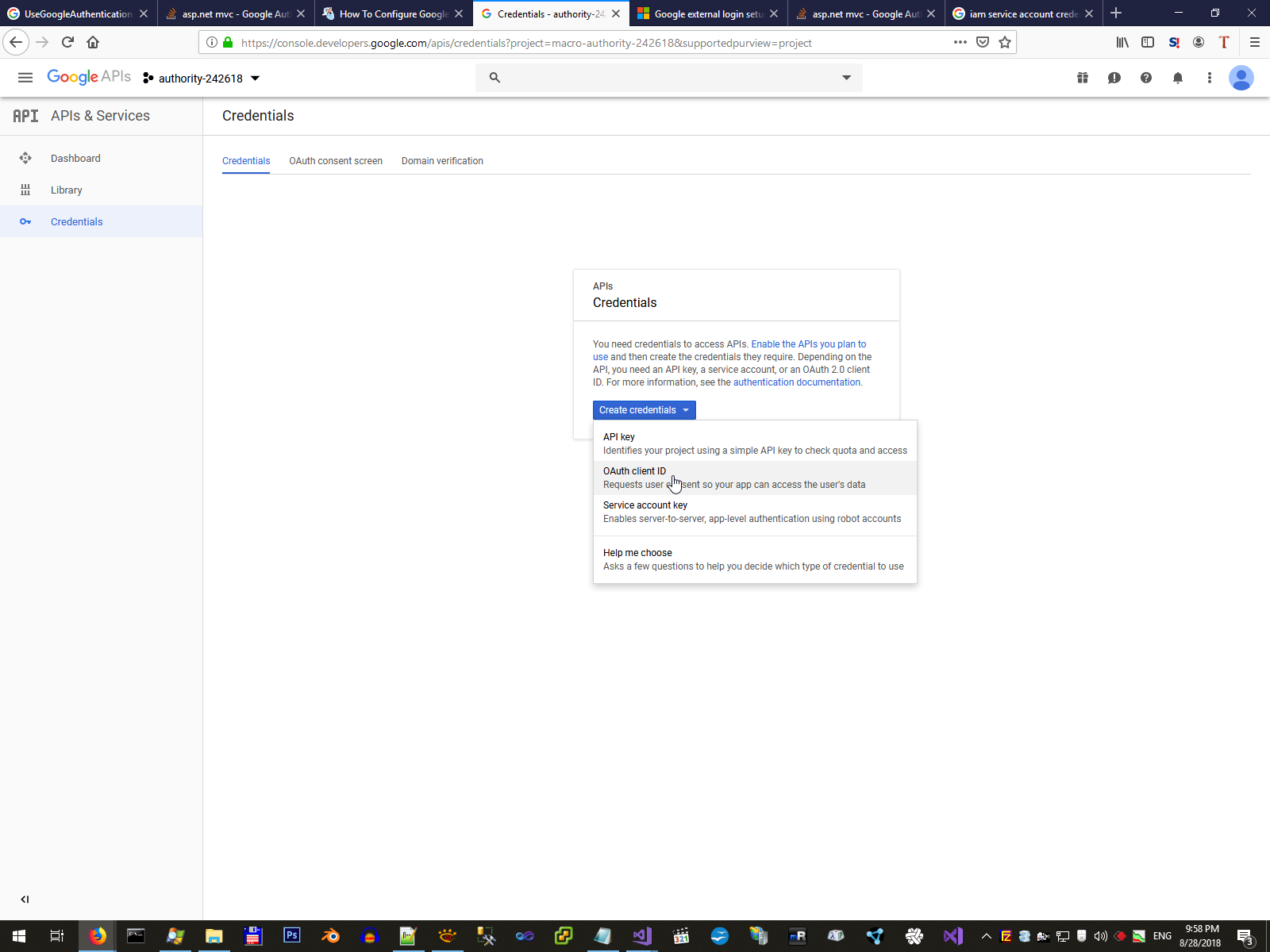Show hidden system tray icons
Viewport: 1270px width, 952px height.
[987, 936]
